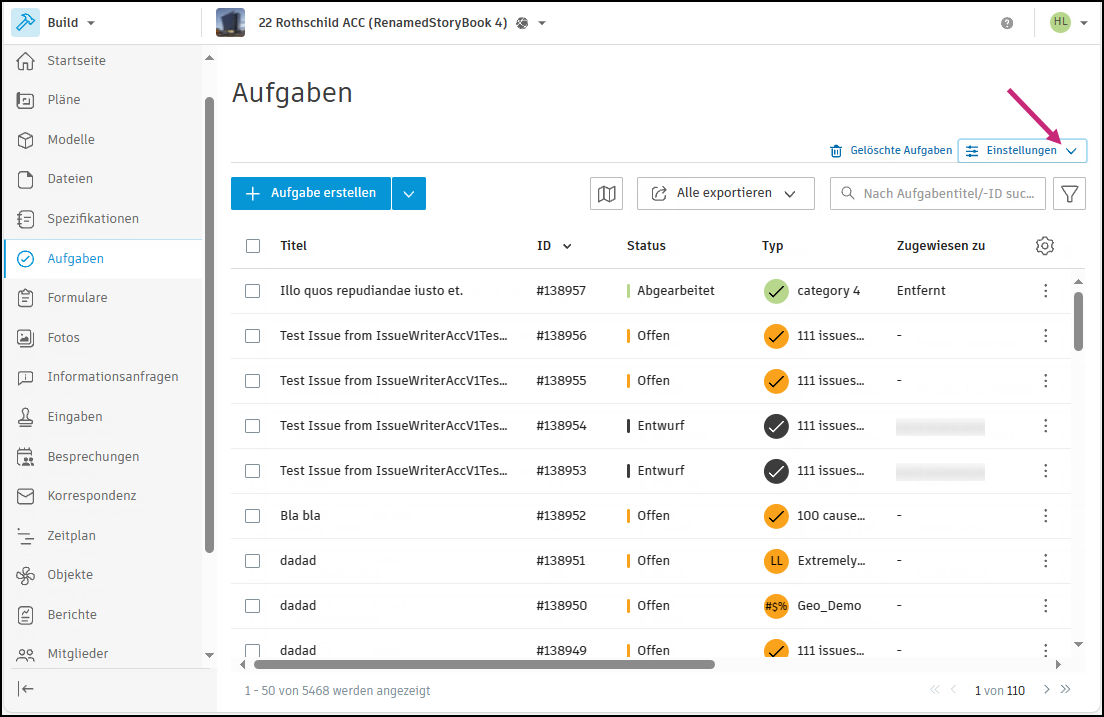The width and height of the screenshot is (1104, 717).
Task: Open issue titled Illo quos repudiandae iusto et.
Action: tap(372, 291)
